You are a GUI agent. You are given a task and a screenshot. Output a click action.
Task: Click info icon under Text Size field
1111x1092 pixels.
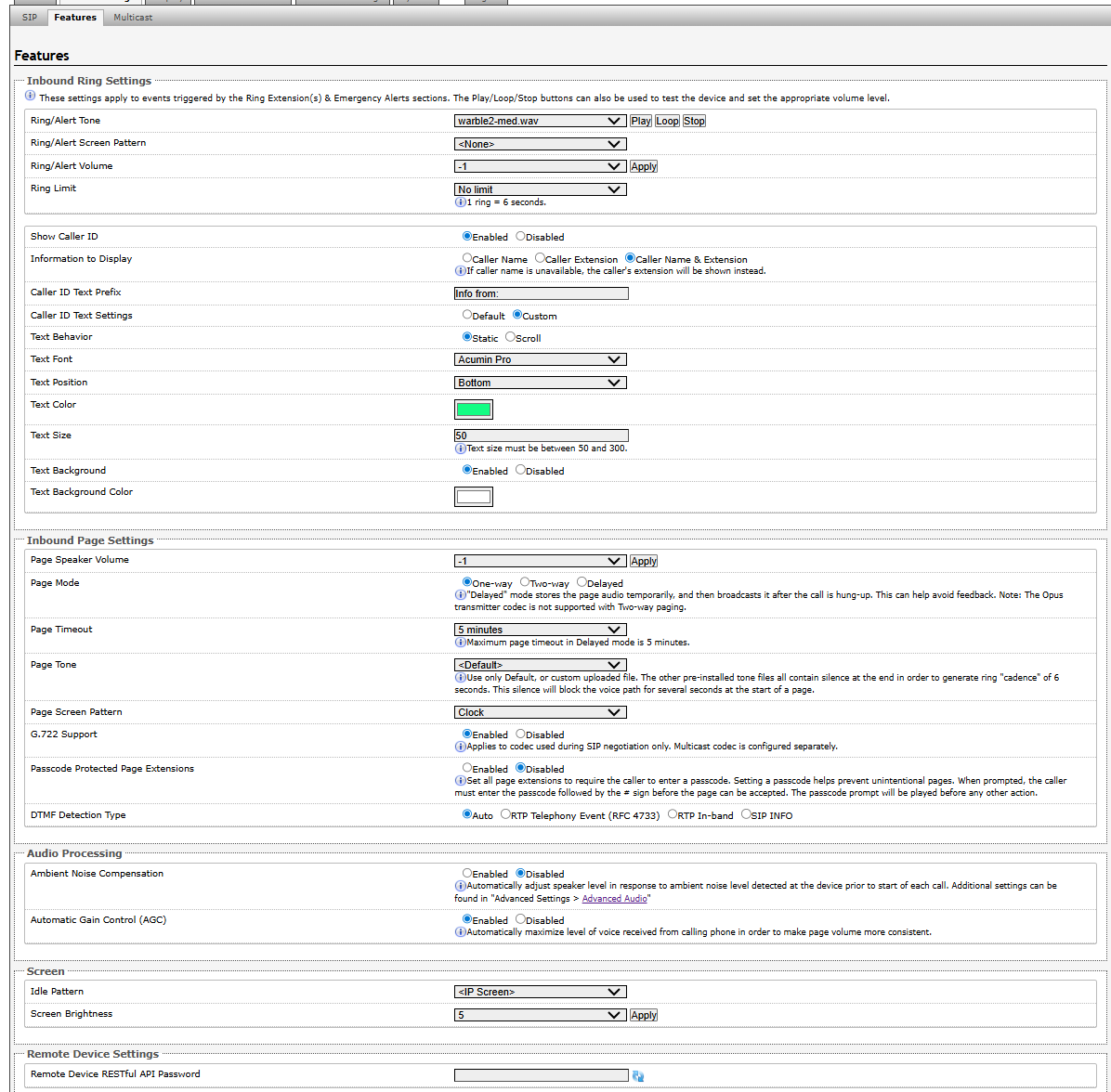coord(460,448)
